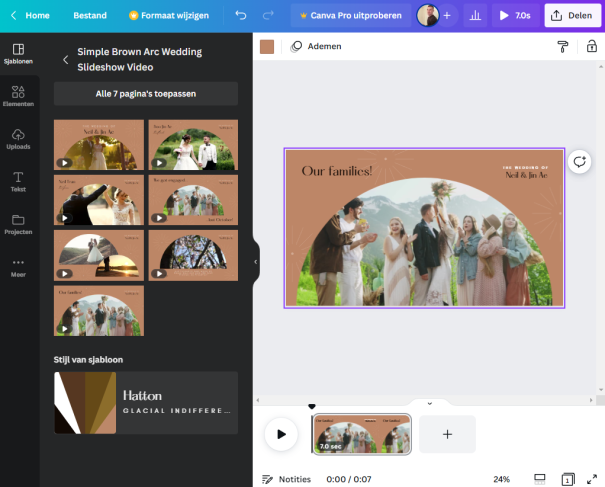Click Alle 7 pagina's toepassen

pyautogui.click(x=146, y=94)
